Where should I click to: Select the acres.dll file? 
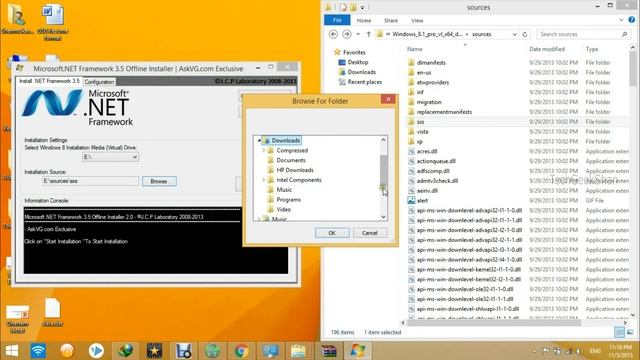[x=427, y=151]
